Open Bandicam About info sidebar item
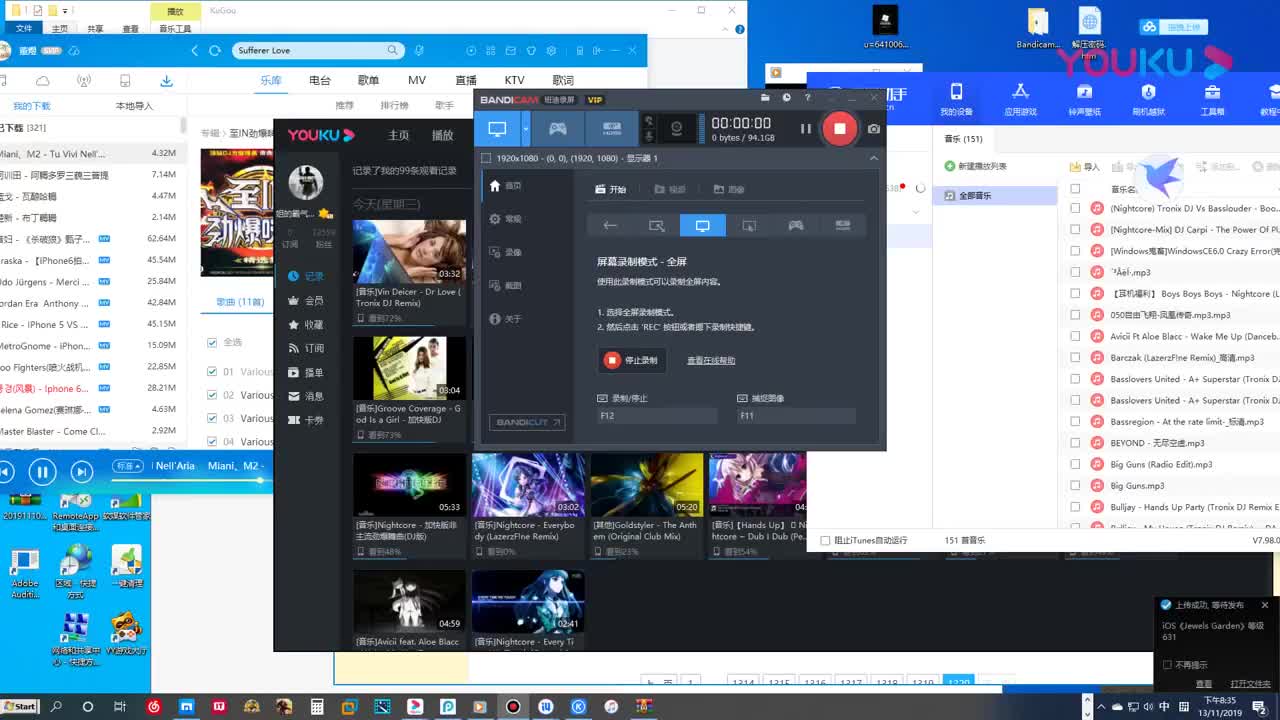The image size is (1280, 720). [x=505, y=319]
